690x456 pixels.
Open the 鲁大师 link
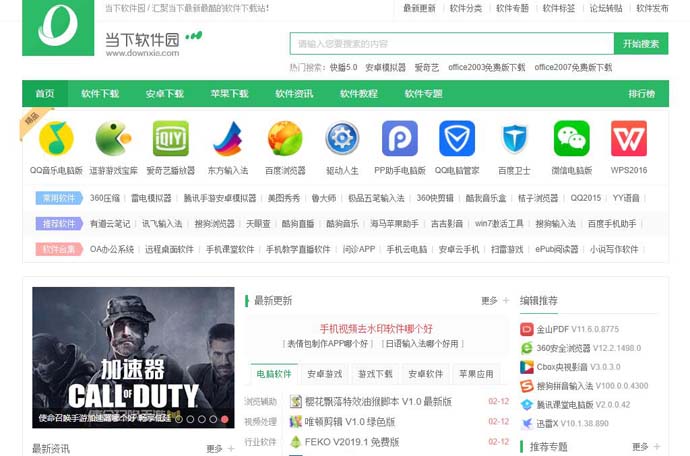(x=323, y=198)
